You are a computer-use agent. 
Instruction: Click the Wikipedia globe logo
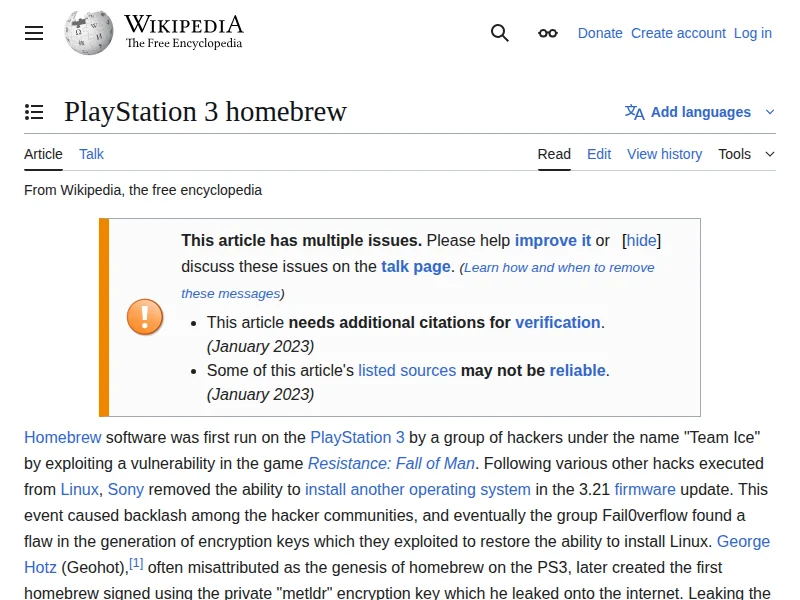[88, 32]
